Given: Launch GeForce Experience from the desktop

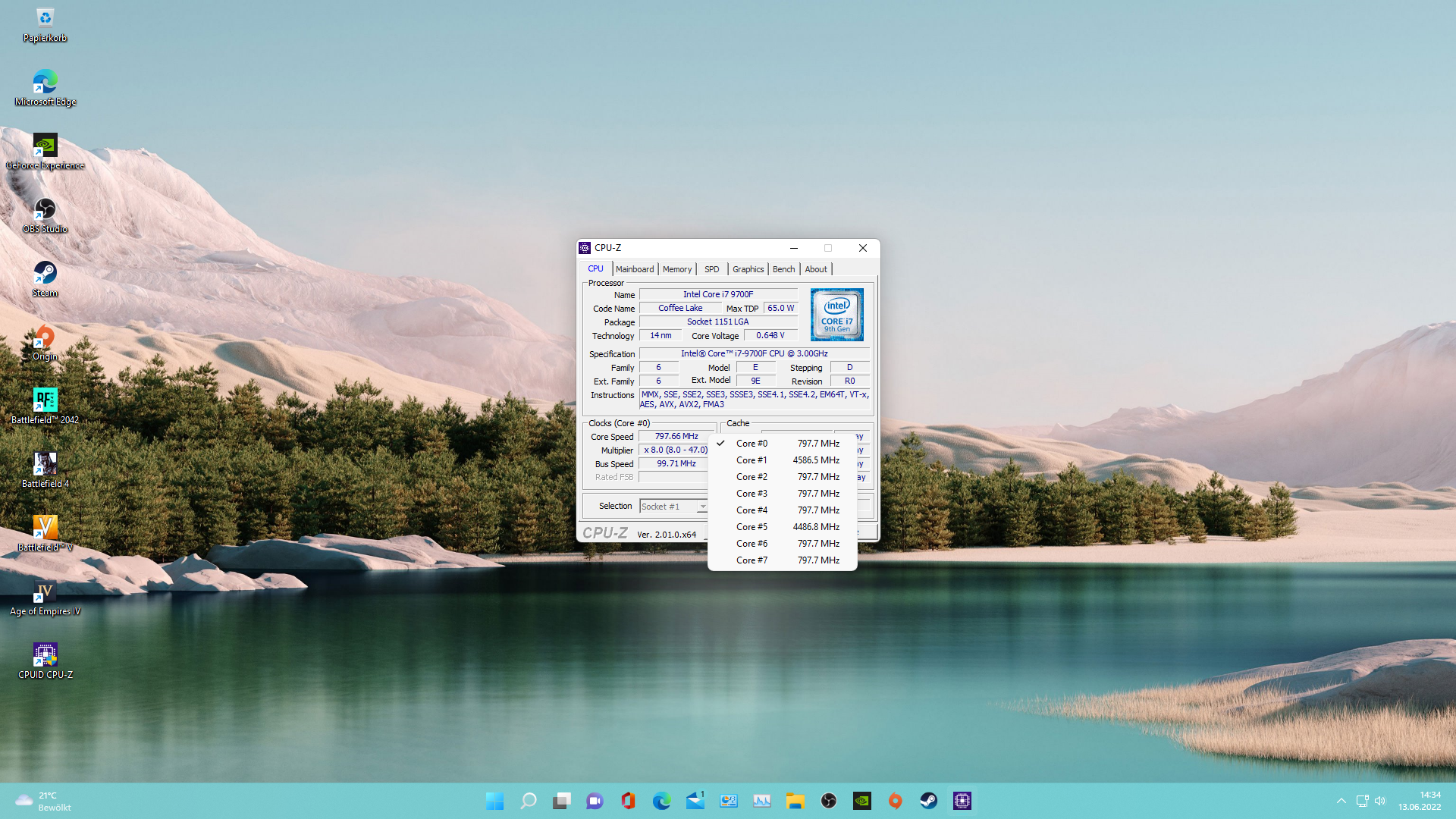Looking at the screenshot, I should click(45, 151).
